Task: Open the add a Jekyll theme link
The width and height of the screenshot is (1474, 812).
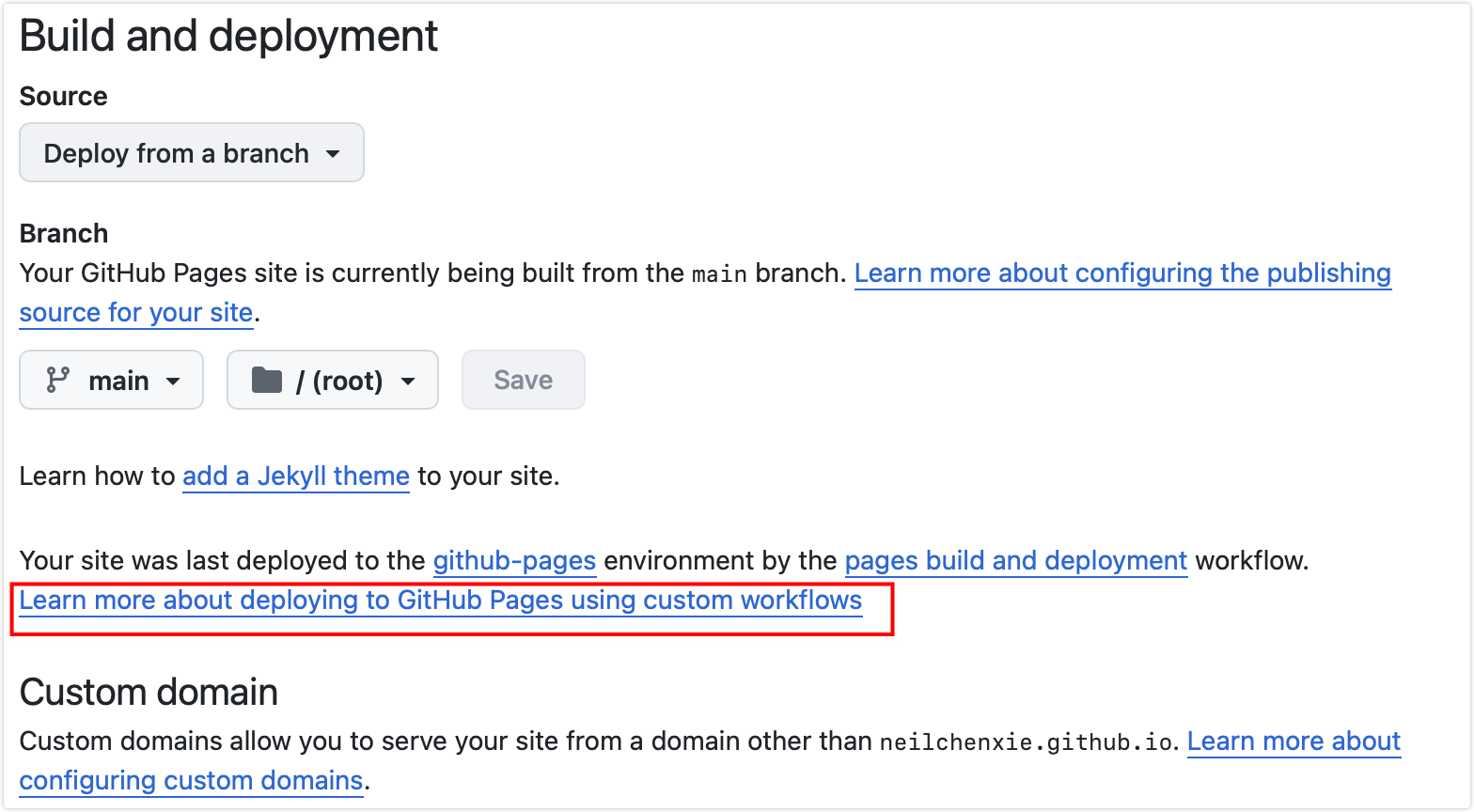Action: pos(296,476)
